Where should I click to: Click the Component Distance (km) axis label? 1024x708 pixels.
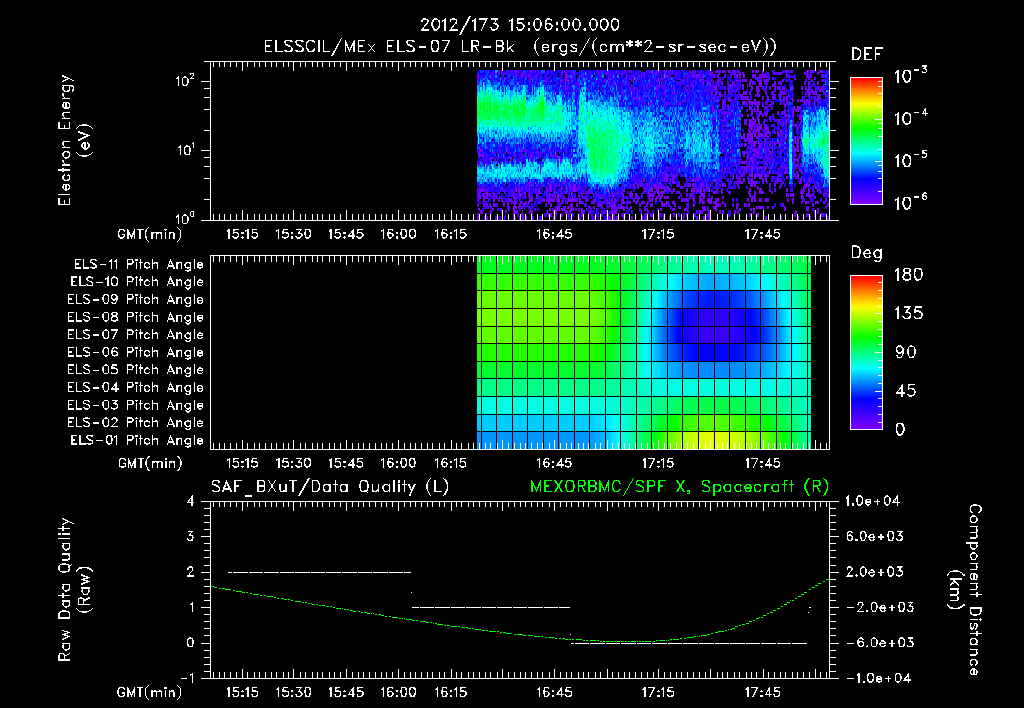pyautogui.click(x=965, y=590)
